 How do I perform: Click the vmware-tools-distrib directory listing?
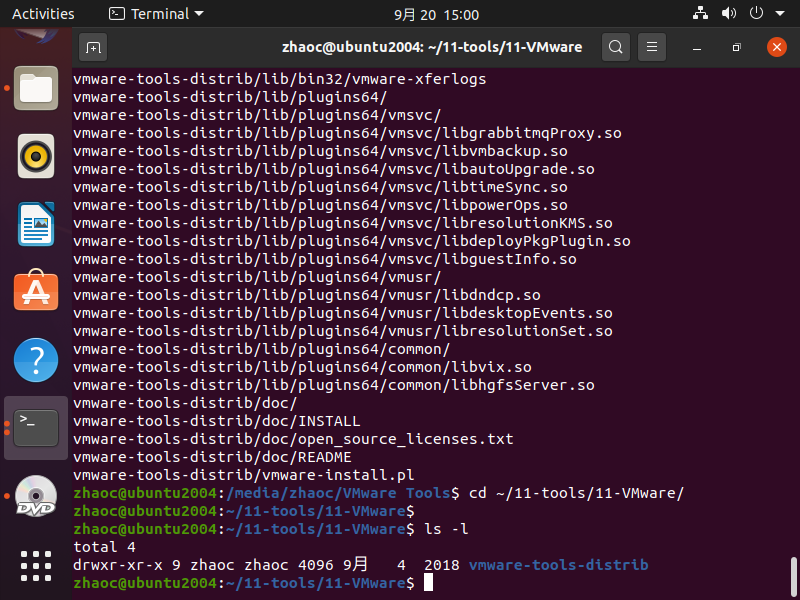tap(558, 565)
